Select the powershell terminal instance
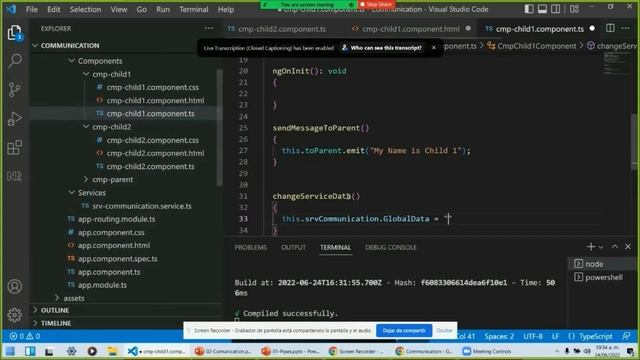Screen dimensions: 640x360 pos(601,277)
